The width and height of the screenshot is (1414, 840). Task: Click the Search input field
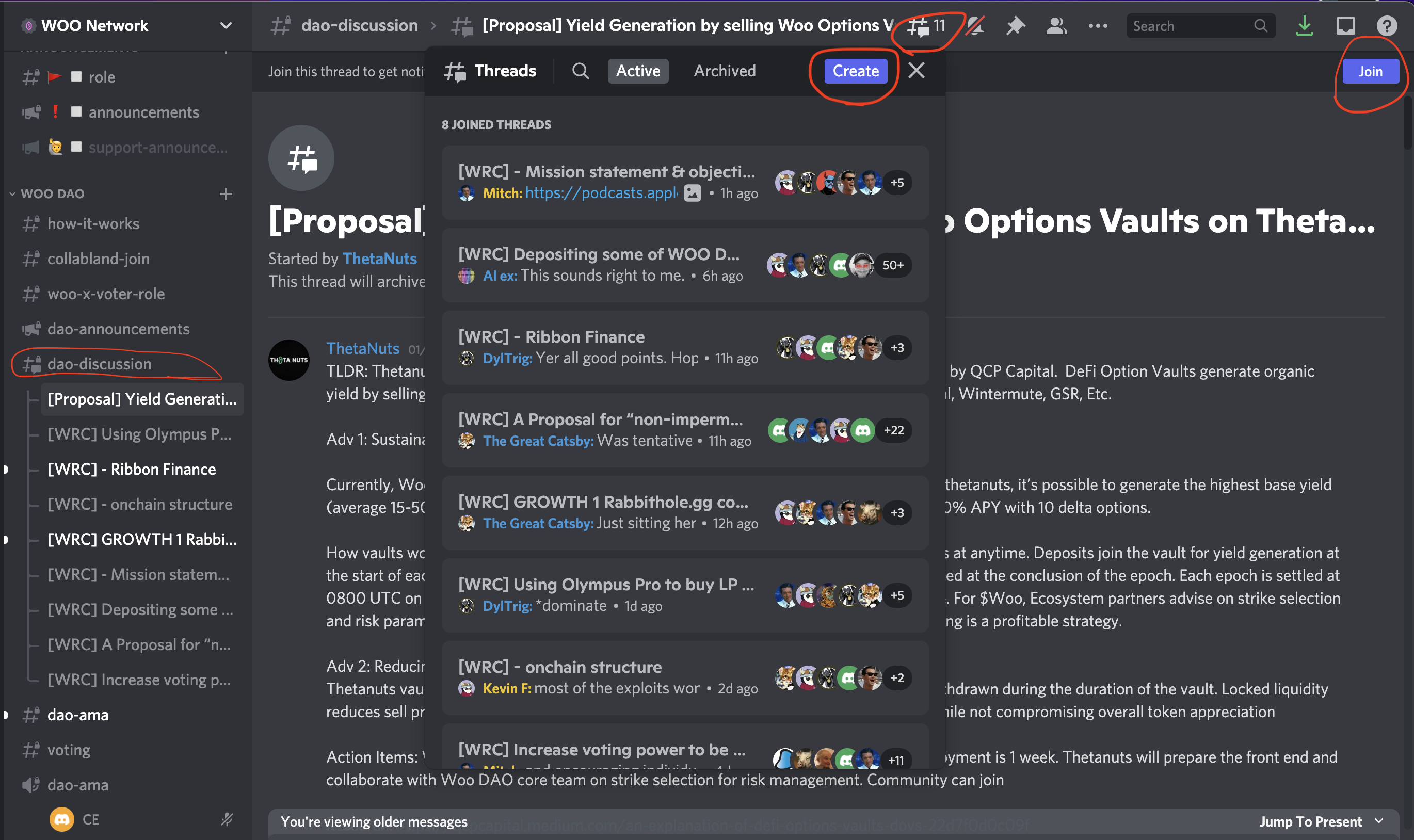[x=1200, y=26]
